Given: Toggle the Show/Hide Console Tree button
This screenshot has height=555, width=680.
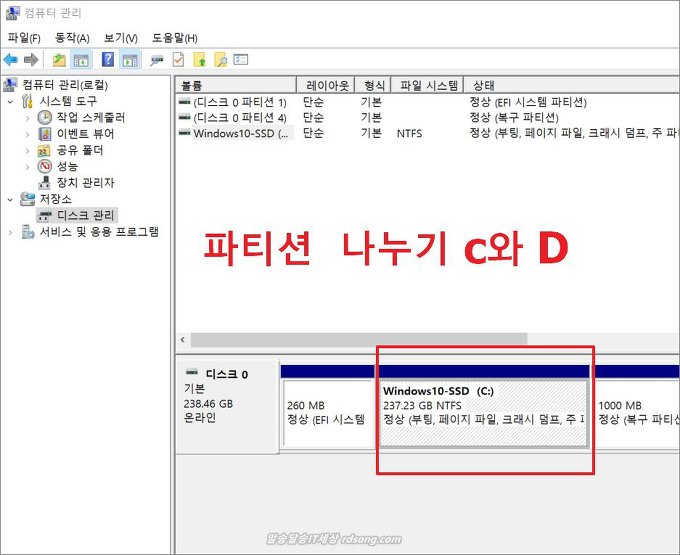Looking at the screenshot, I should point(81,59).
